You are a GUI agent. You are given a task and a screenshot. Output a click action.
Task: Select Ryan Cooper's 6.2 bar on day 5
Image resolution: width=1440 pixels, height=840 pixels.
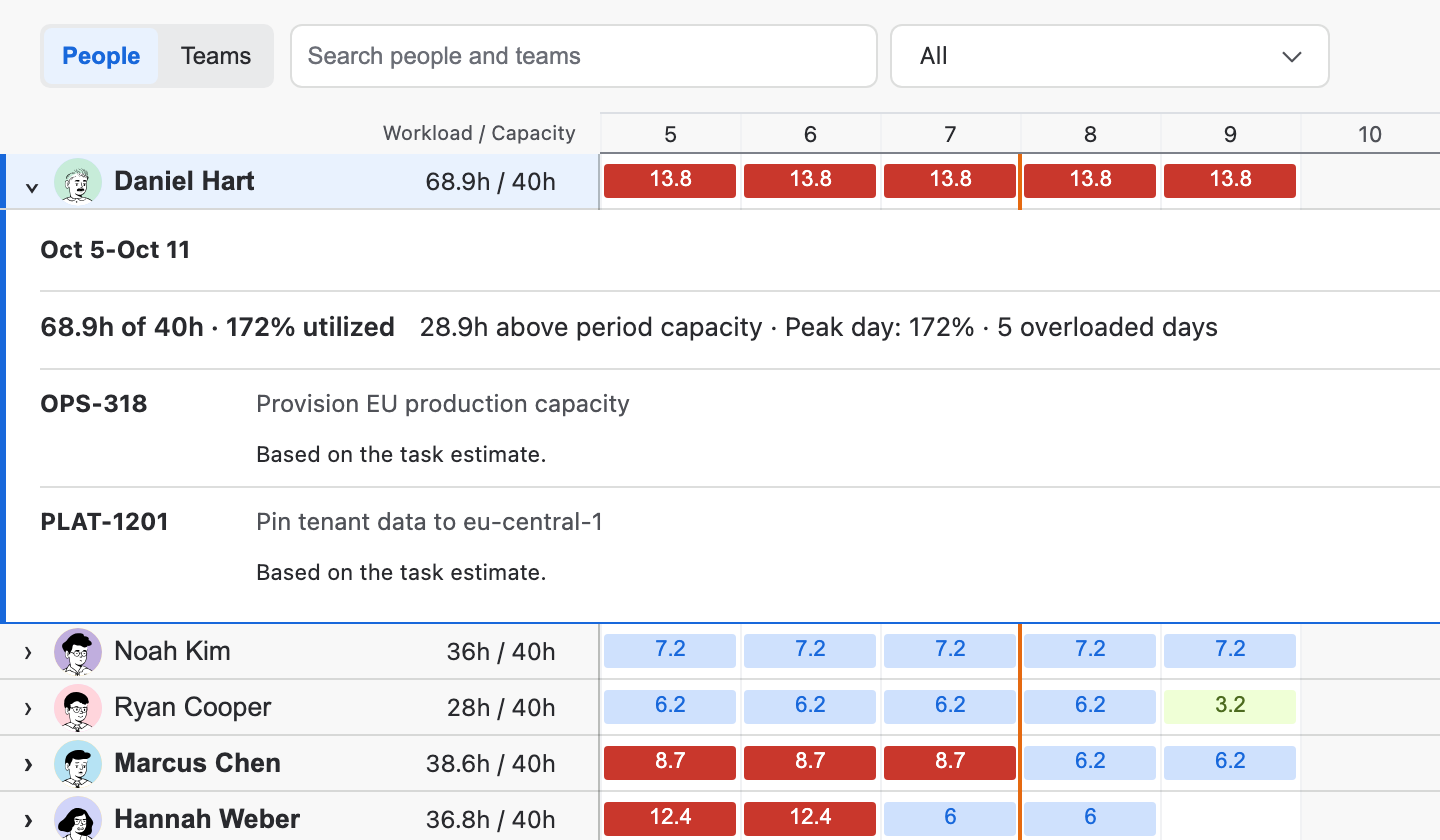pyautogui.click(x=670, y=707)
